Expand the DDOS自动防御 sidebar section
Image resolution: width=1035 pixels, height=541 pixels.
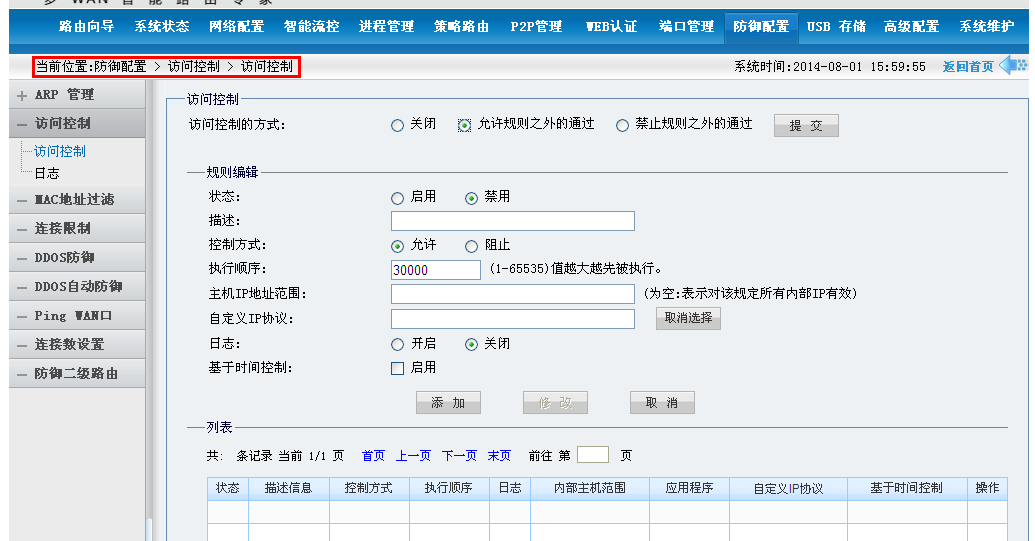(x=78, y=287)
